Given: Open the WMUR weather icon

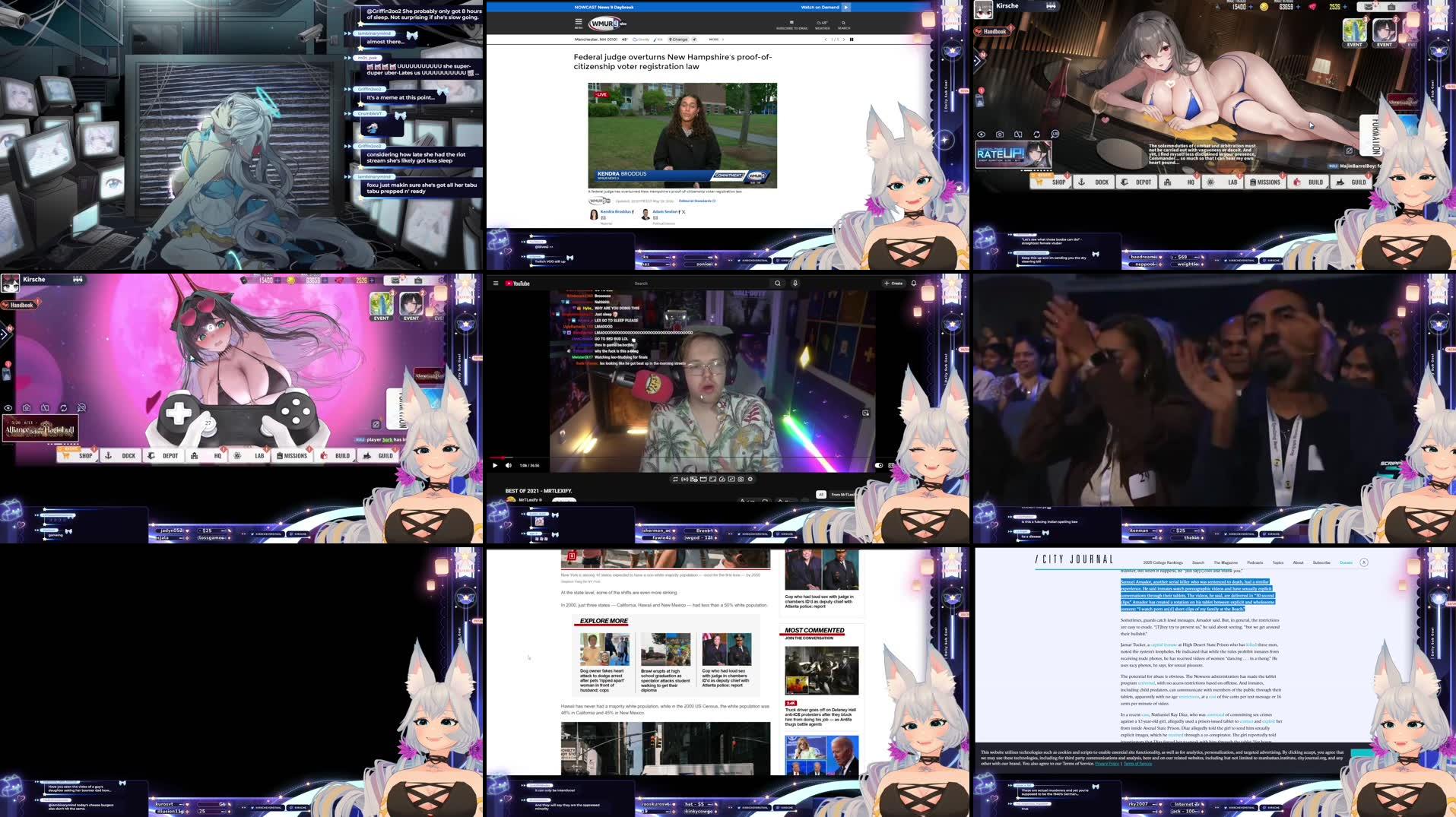Looking at the screenshot, I should pos(823,24).
